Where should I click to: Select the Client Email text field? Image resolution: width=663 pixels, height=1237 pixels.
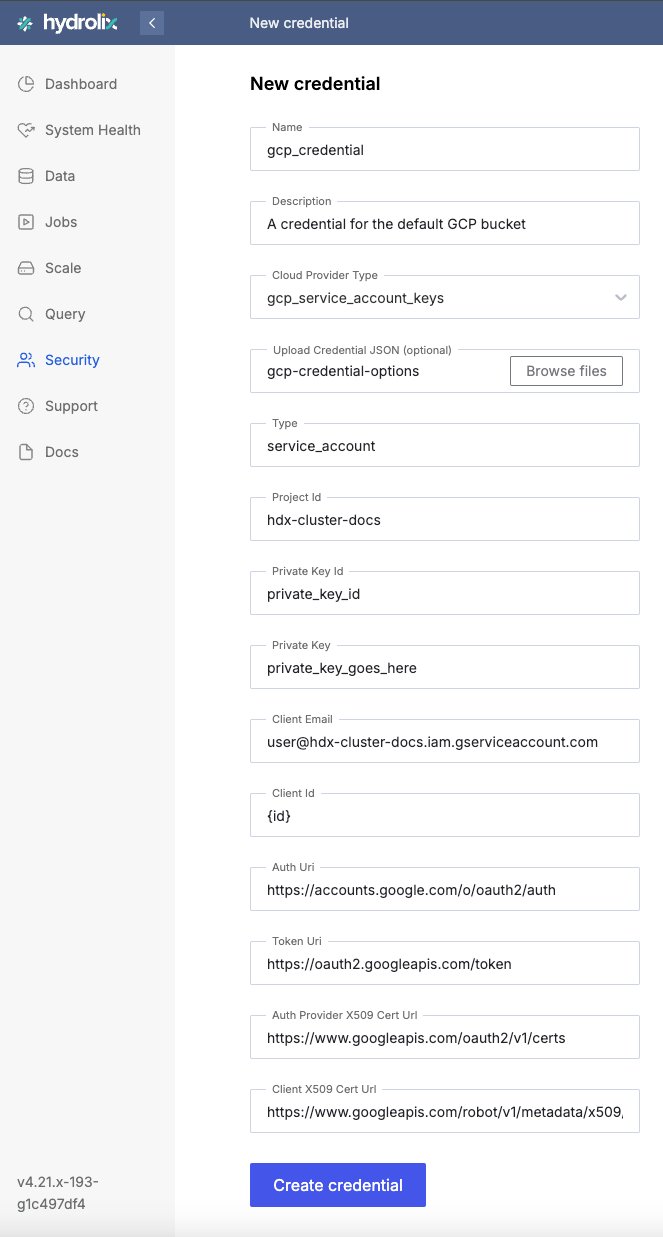point(444,741)
